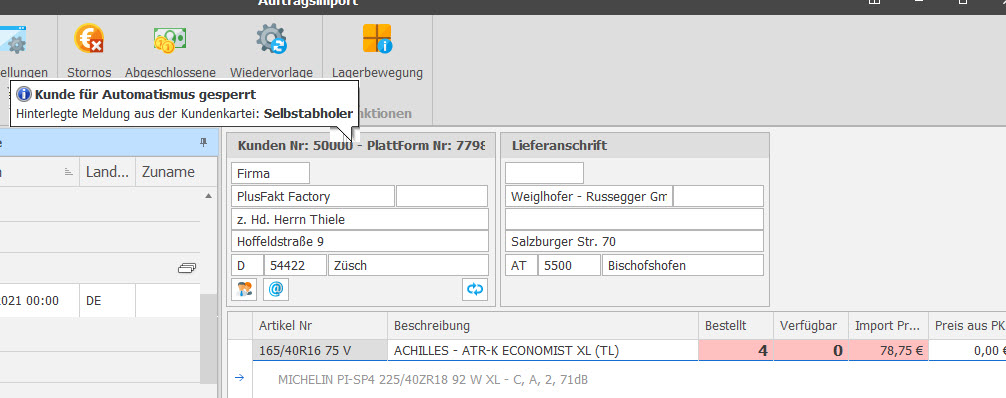Edit delivery country code AT field
This screenshot has height=398, width=1006.
521,265
